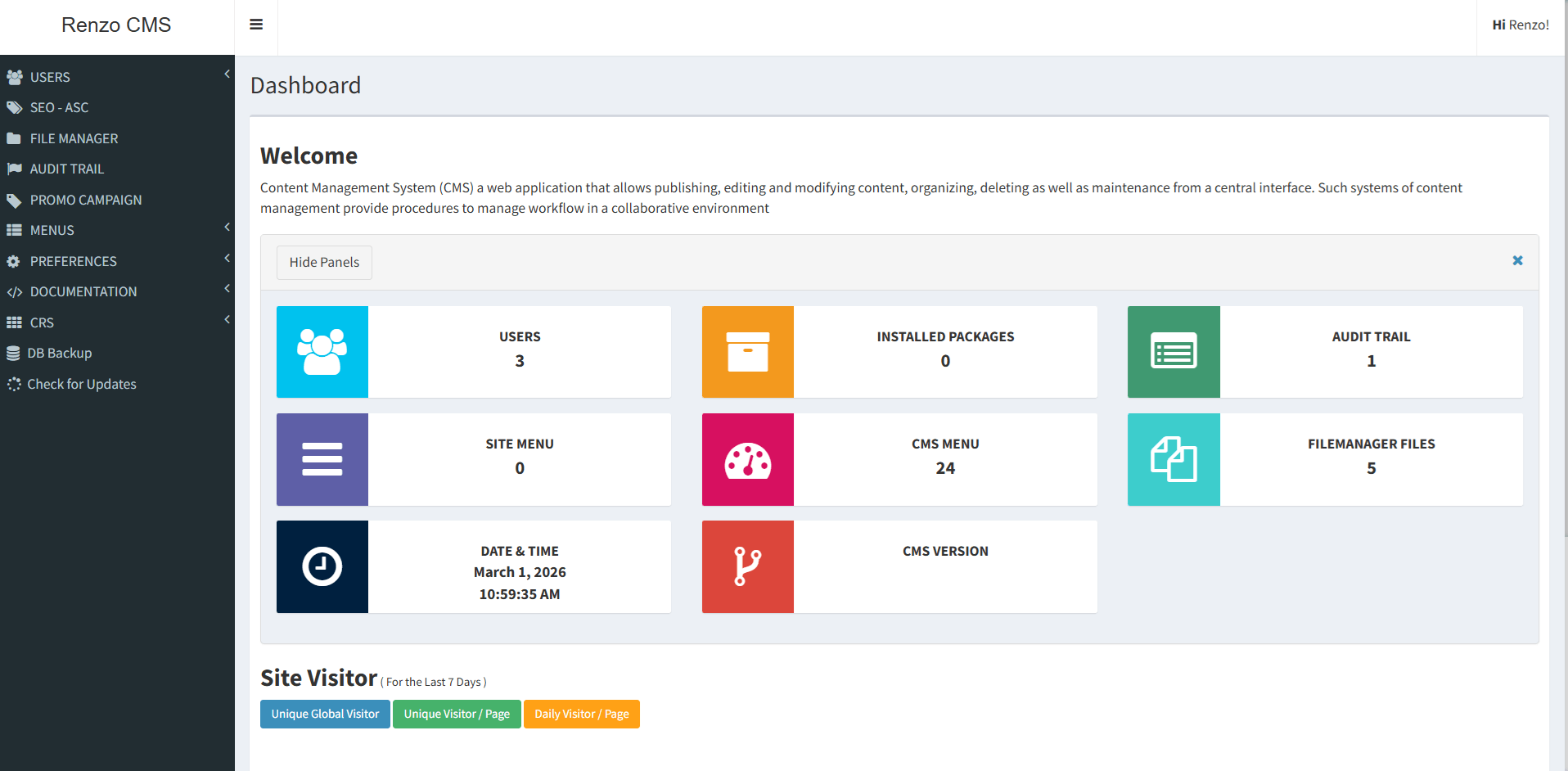The image size is (1568, 771).
Task: Click the orange Installed Packages archive icon
Action: coord(748,352)
